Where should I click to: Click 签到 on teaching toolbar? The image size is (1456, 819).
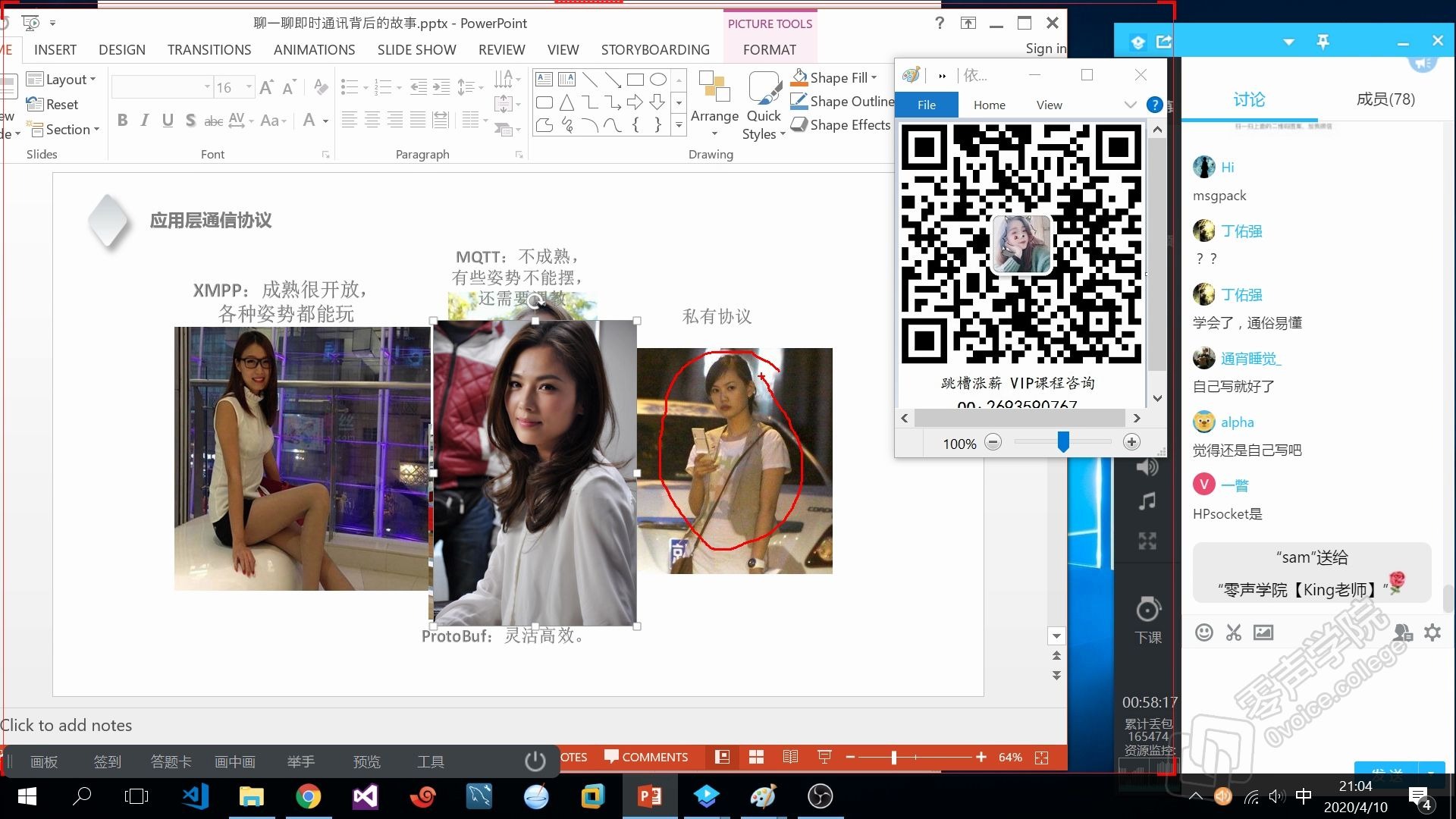[107, 761]
